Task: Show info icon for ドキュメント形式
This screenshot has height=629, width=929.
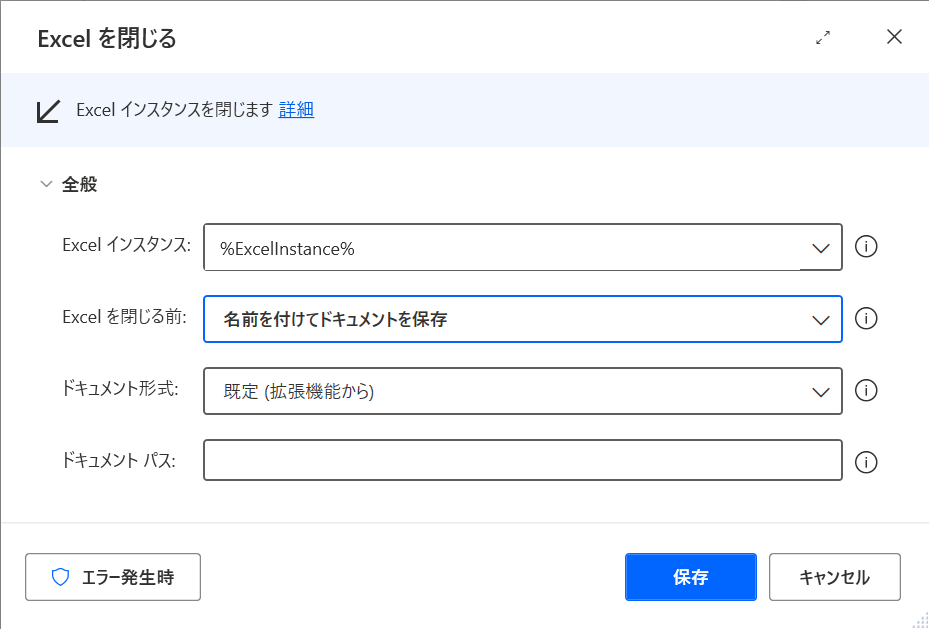Action: pos(867,391)
